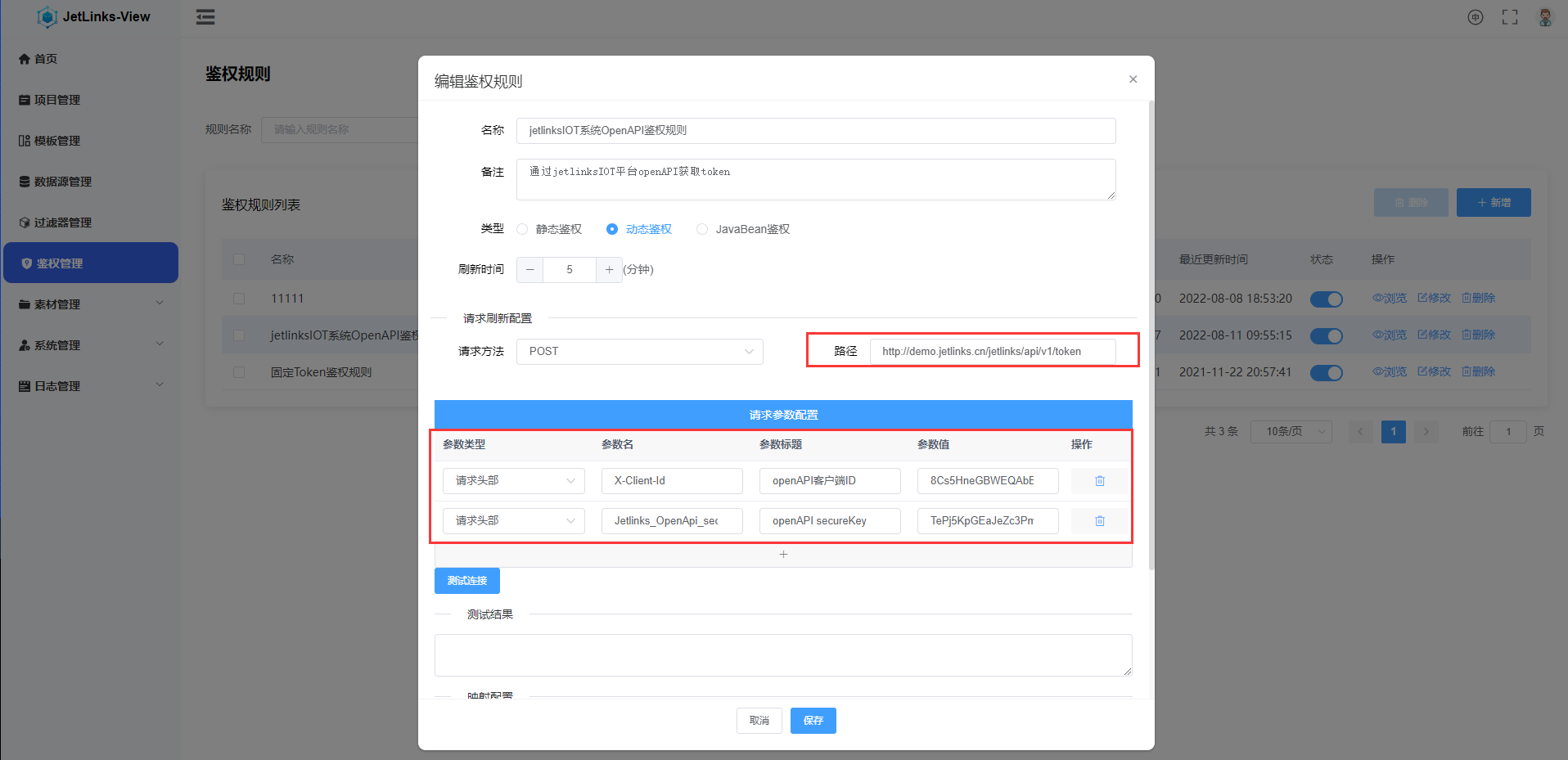This screenshot has height=760, width=1568.
Task: Increase the refresh time by plus button
Action: [x=609, y=270]
